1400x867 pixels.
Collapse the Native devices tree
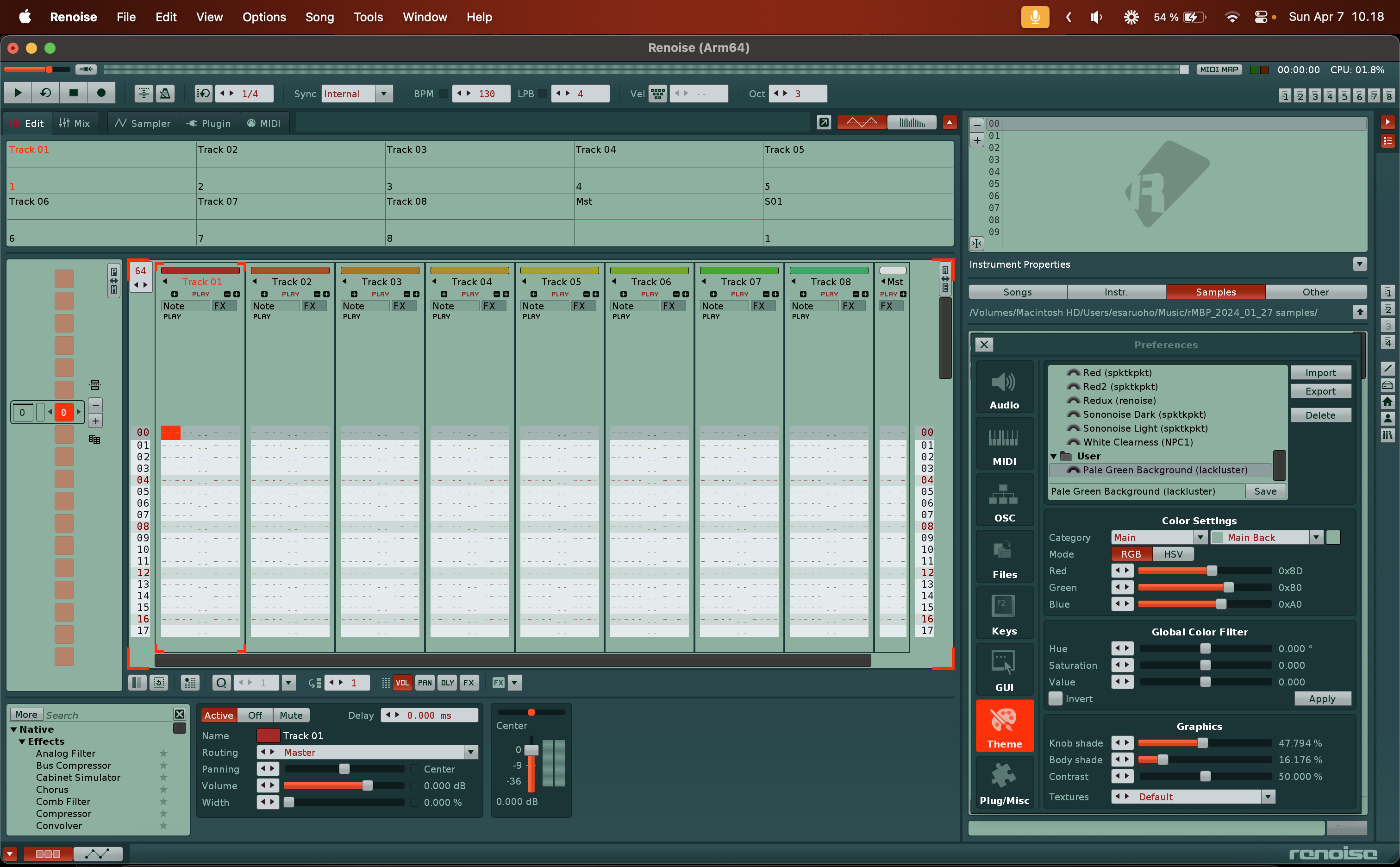pos(14,729)
